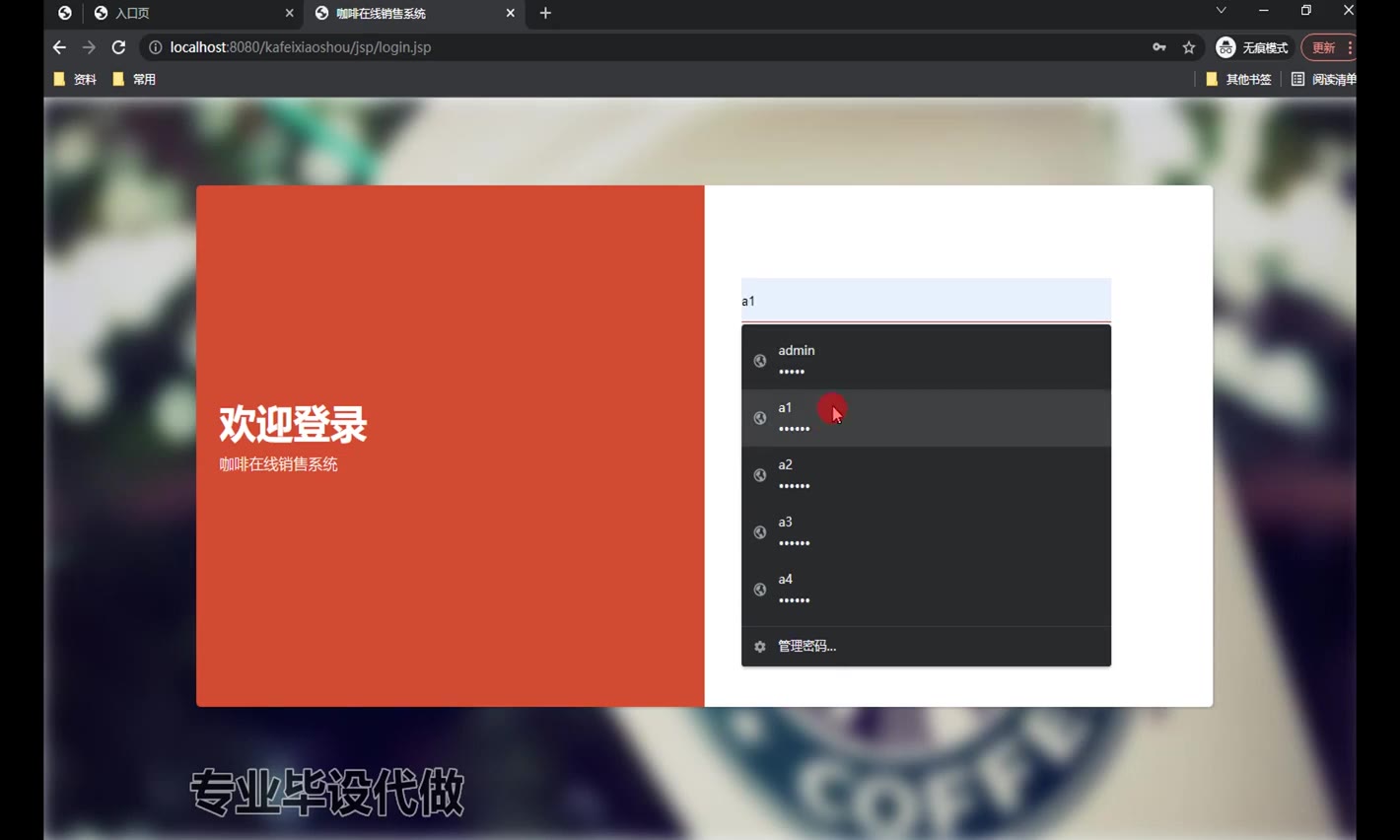Open the 资料 bookmarks folder
Viewport: 1400px width, 840px height.
click(75, 79)
